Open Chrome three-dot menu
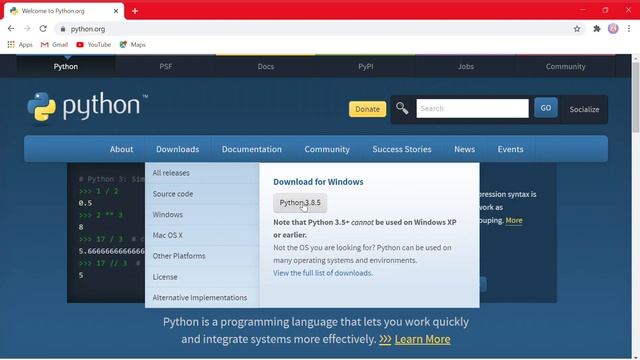Screen dimensions: 640x360 coord(629,29)
